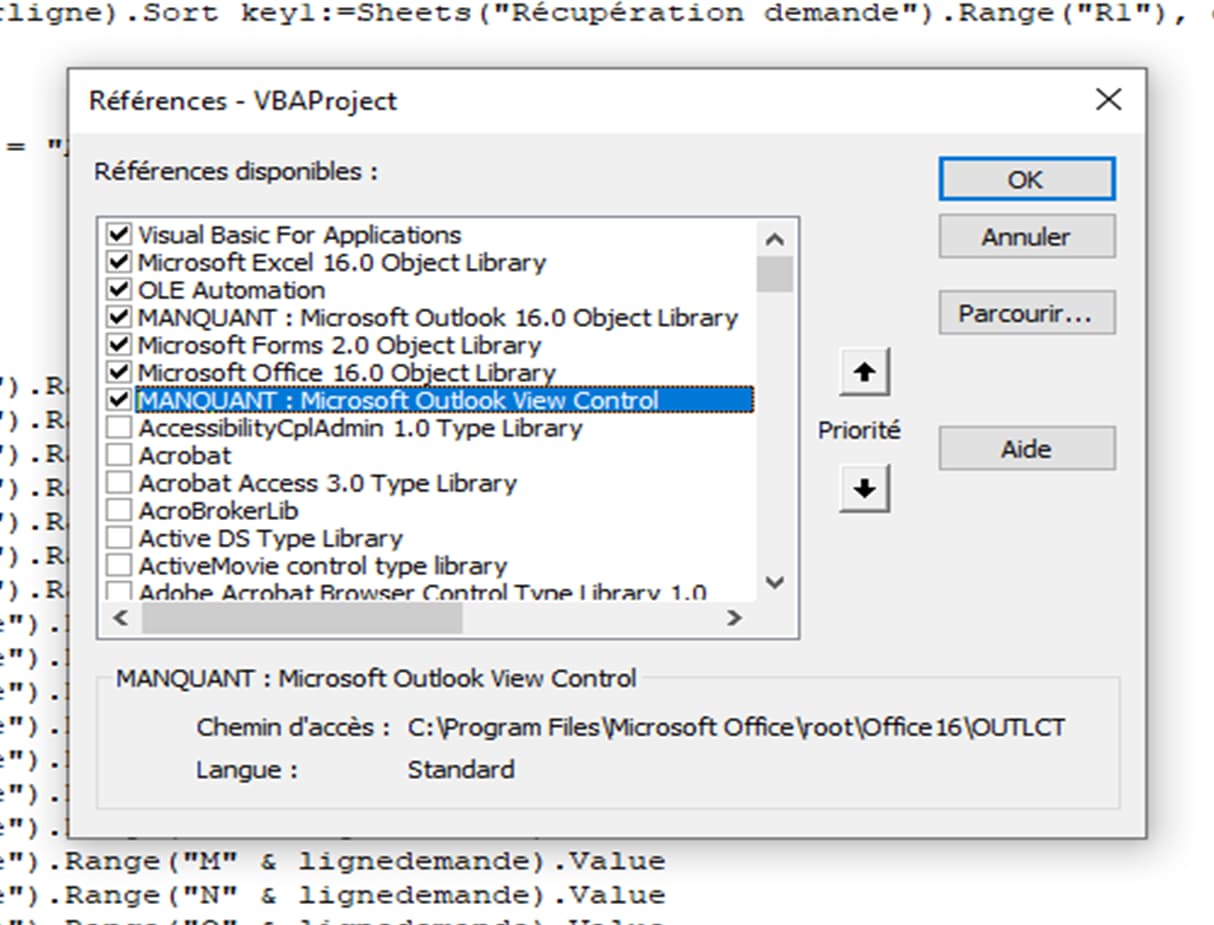Click the Sort key1 code line in editor
Screen dimensions: 1214x925
pos(607,14)
